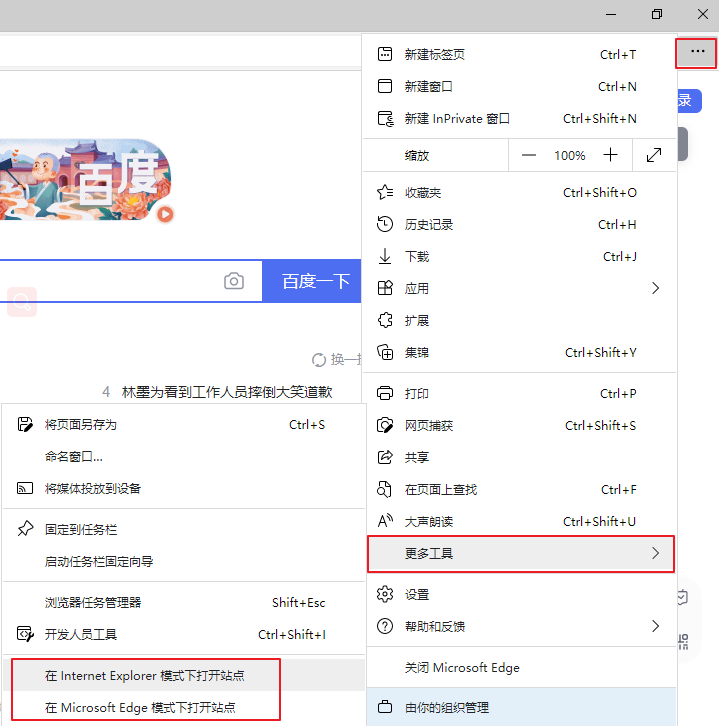
Task: Click the Collections (集锦) icon
Action: click(x=385, y=352)
